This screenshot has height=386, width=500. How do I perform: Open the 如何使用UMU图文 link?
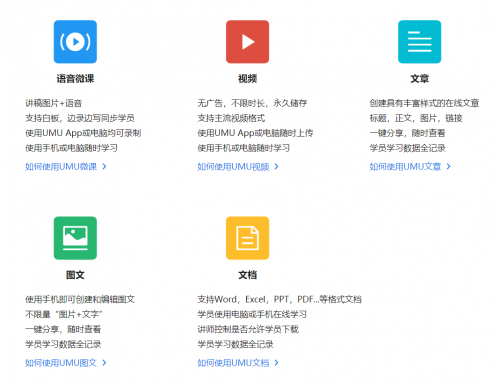[61, 363]
